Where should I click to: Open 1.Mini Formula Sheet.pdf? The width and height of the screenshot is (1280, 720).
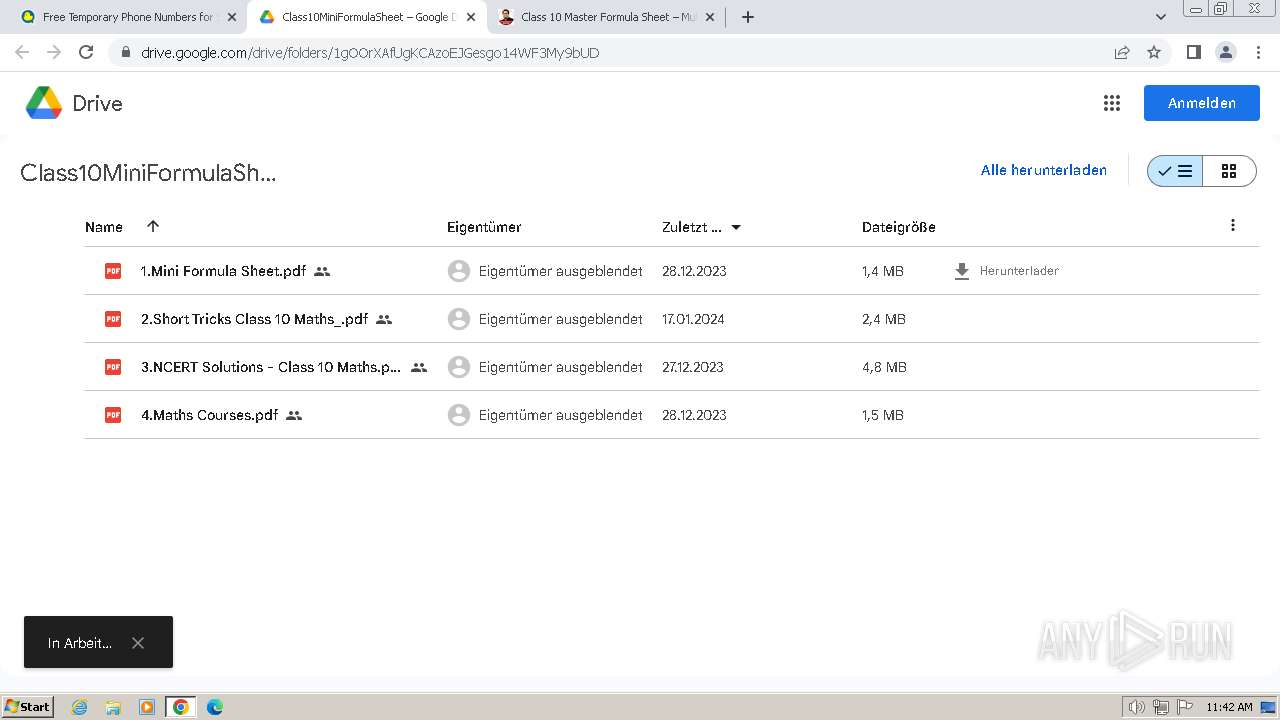[x=223, y=271]
